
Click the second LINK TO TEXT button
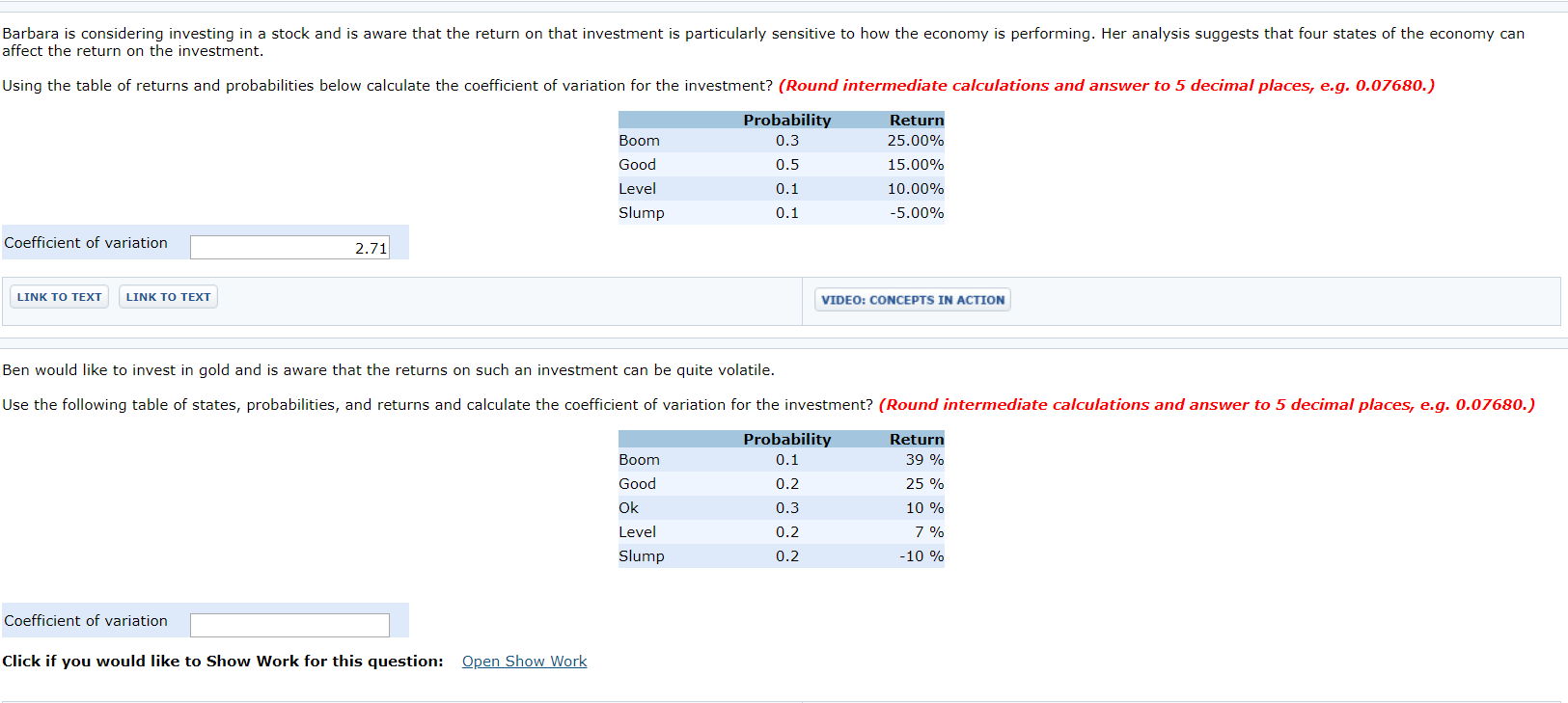point(168,296)
